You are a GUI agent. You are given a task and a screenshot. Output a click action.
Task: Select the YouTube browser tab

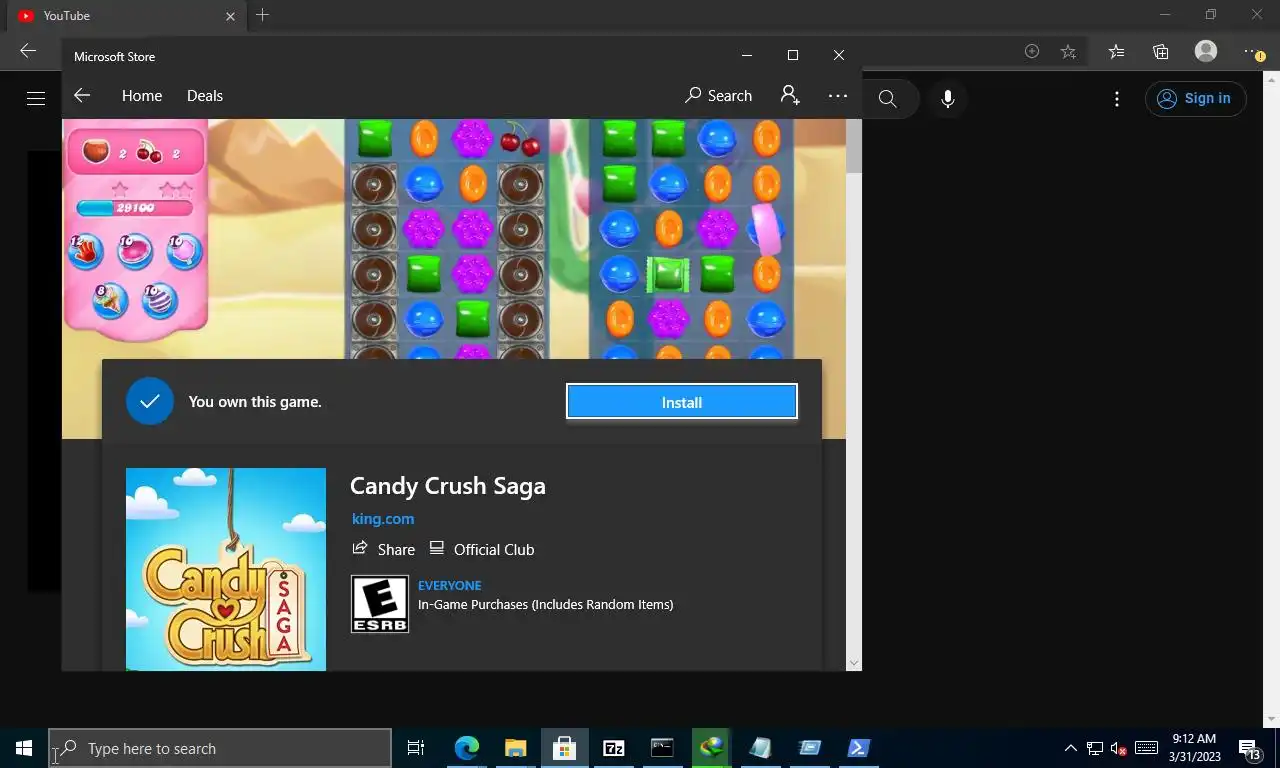125,16
